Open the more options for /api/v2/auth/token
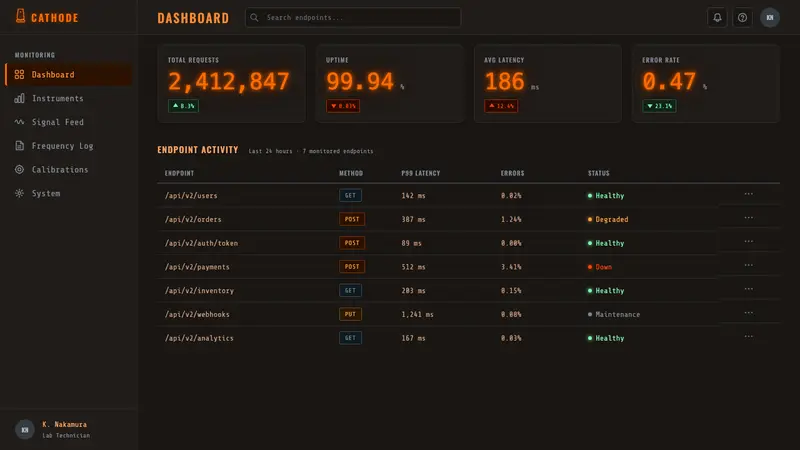The height and width of the screenshot is (450, 800). tap(748, 241)
